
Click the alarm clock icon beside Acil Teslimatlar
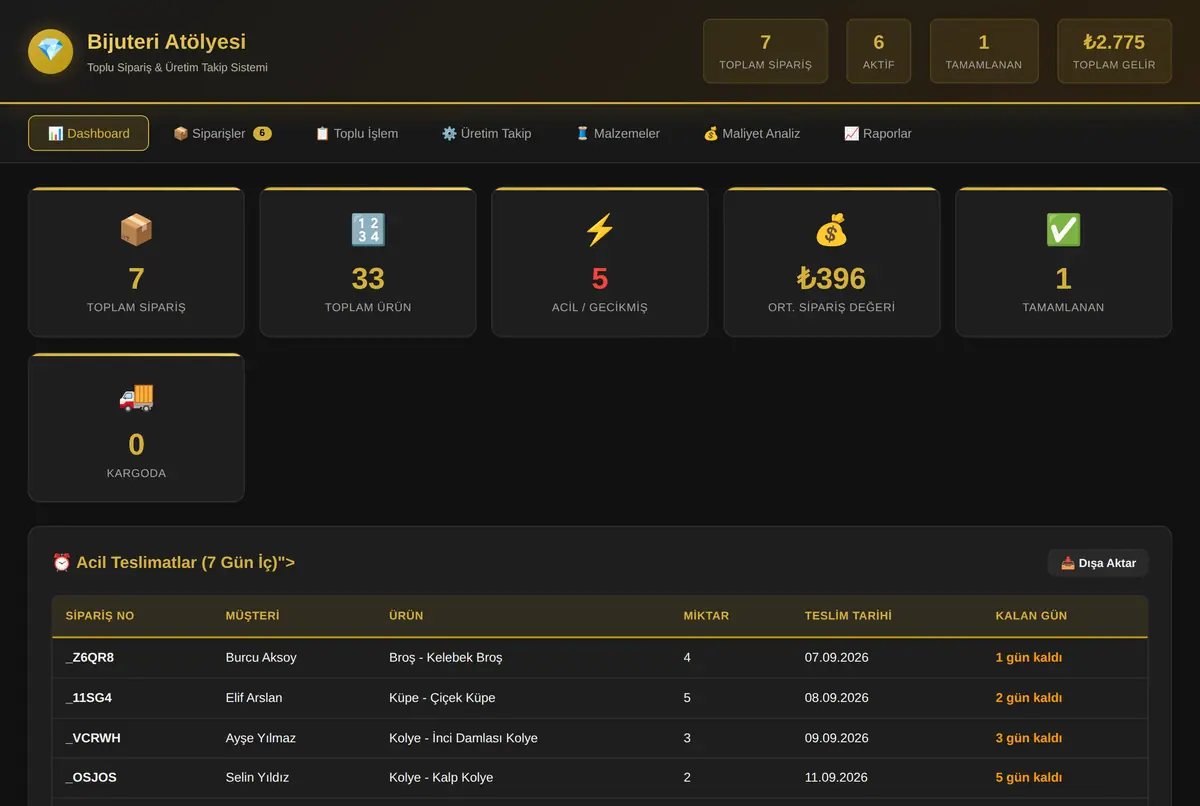pos(62,563)
